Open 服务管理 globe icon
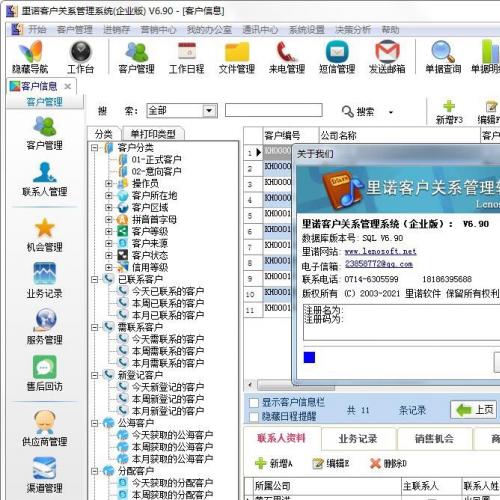Screen dimensions: 500x500 point(44,320)
